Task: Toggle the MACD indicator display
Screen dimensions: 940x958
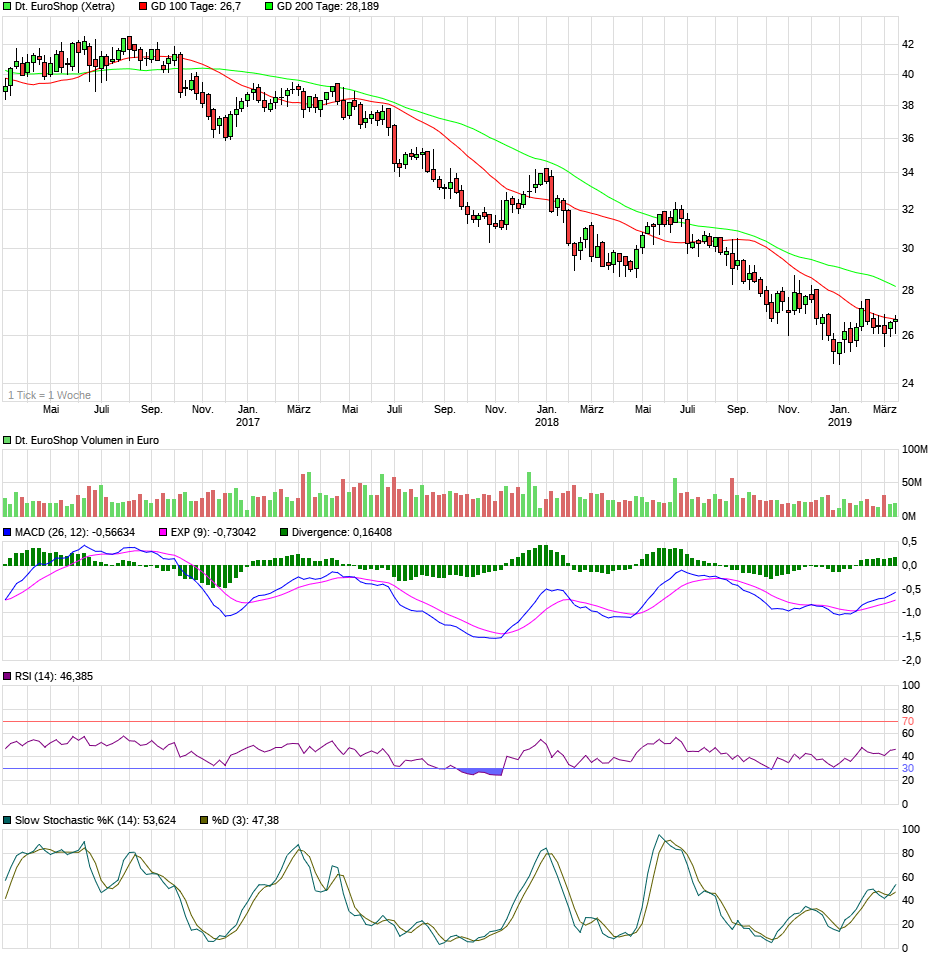Action: [8, 530]
